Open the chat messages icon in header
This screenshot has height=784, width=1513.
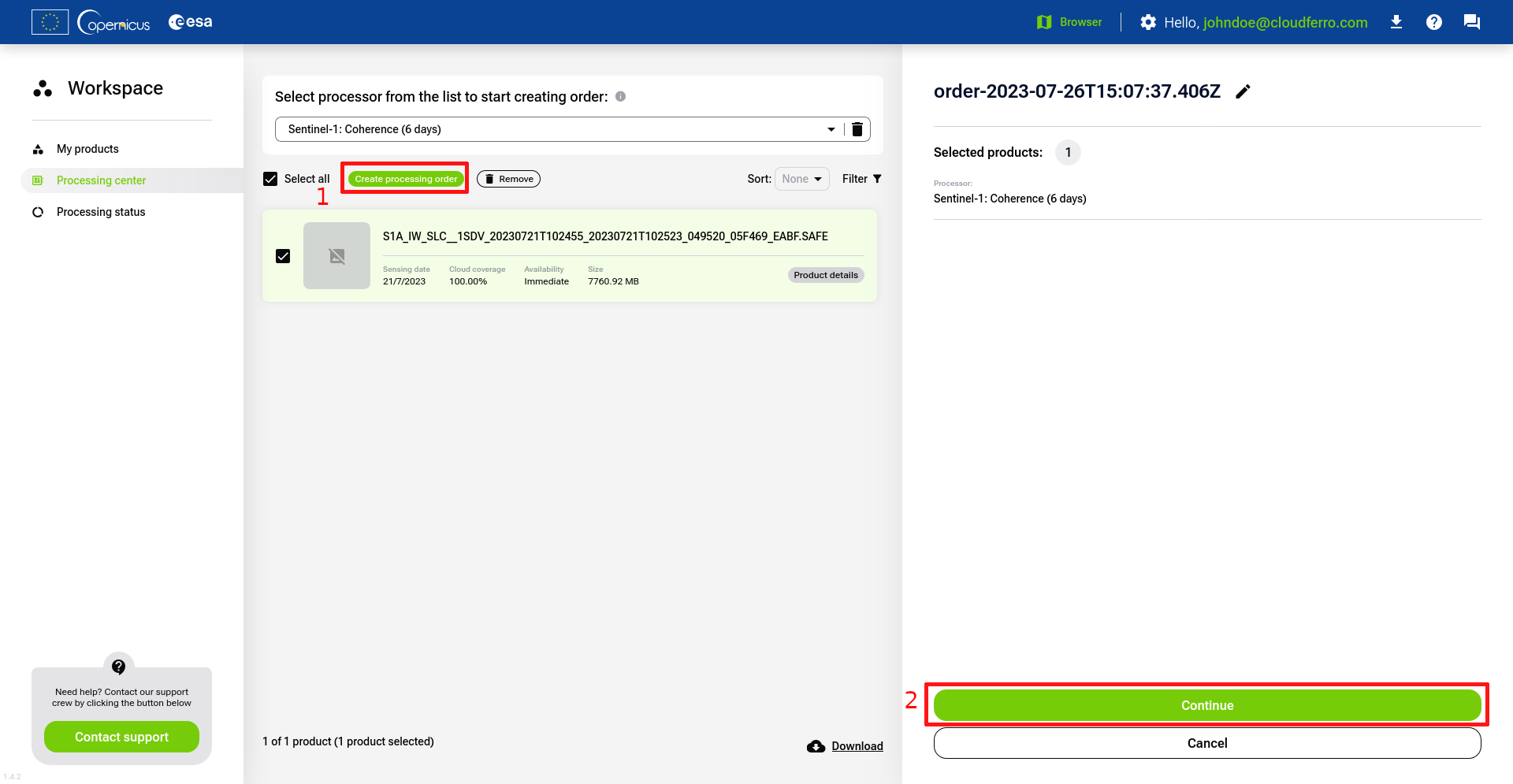tap(1471, 22)
